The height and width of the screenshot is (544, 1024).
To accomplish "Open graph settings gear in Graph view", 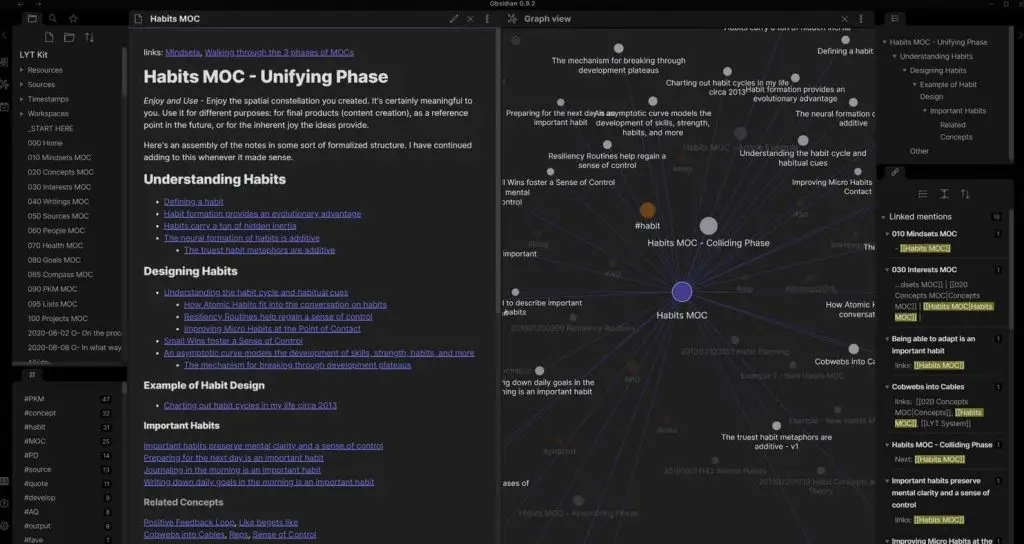I will click(515, 40).
